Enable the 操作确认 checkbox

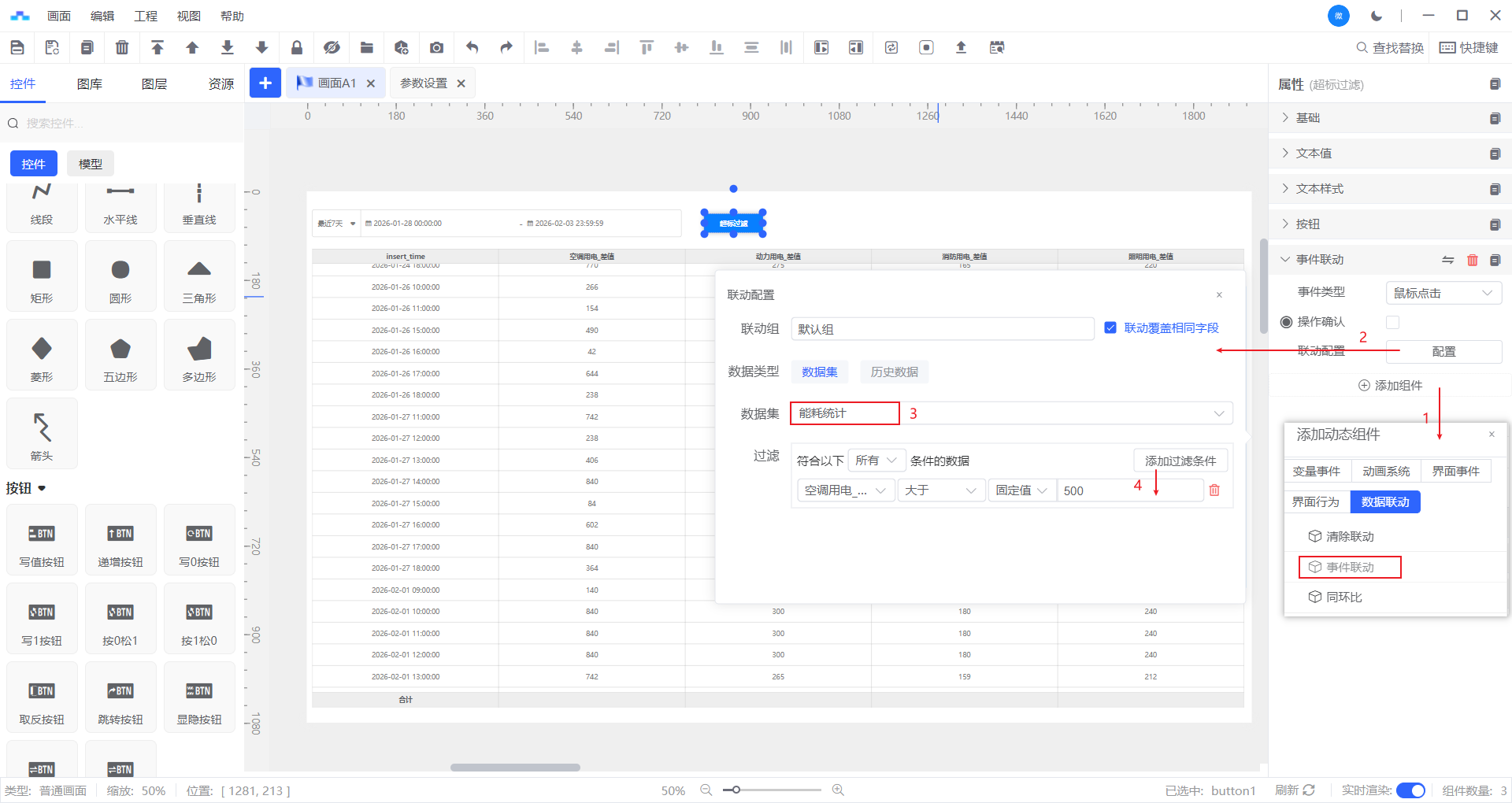pos(1392,322)
